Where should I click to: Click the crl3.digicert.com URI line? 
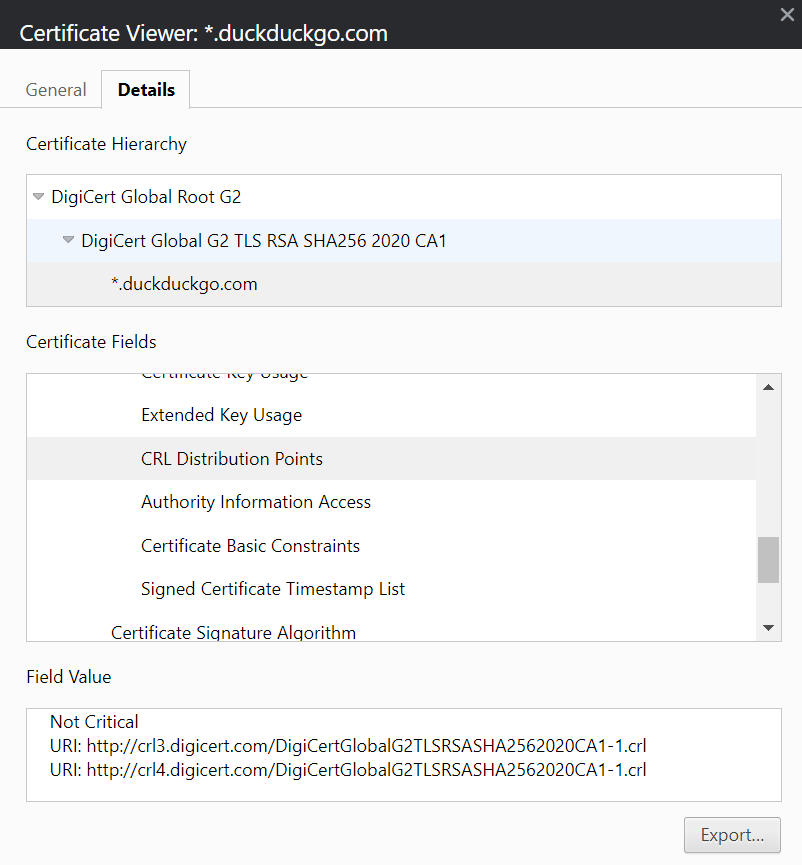[x=348, y=746]
